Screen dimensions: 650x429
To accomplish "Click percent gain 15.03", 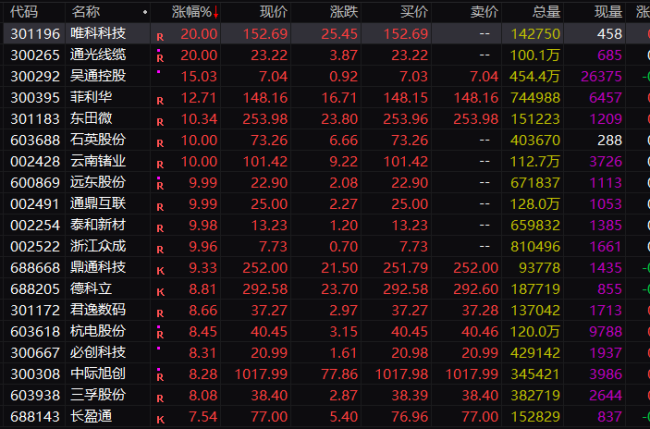I will (199, 77).
